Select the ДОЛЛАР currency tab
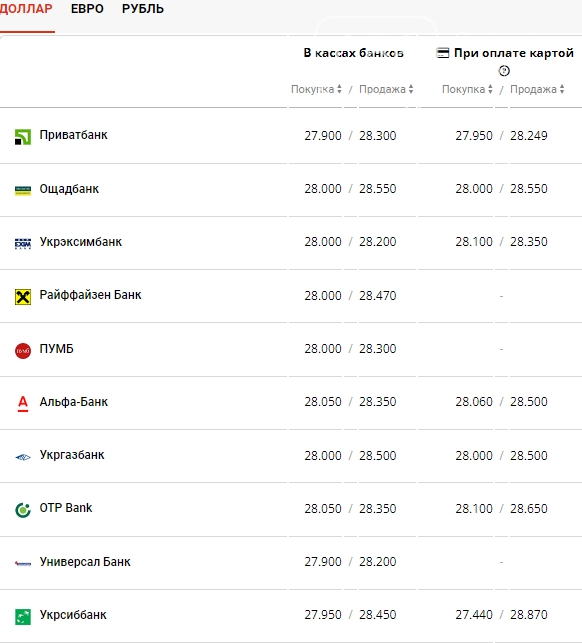 (26, 9)
